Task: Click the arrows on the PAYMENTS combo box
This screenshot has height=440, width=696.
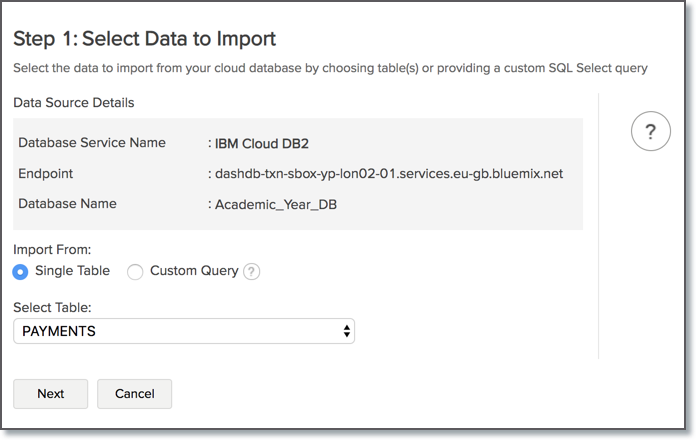Action: click(x=346, y=331)
